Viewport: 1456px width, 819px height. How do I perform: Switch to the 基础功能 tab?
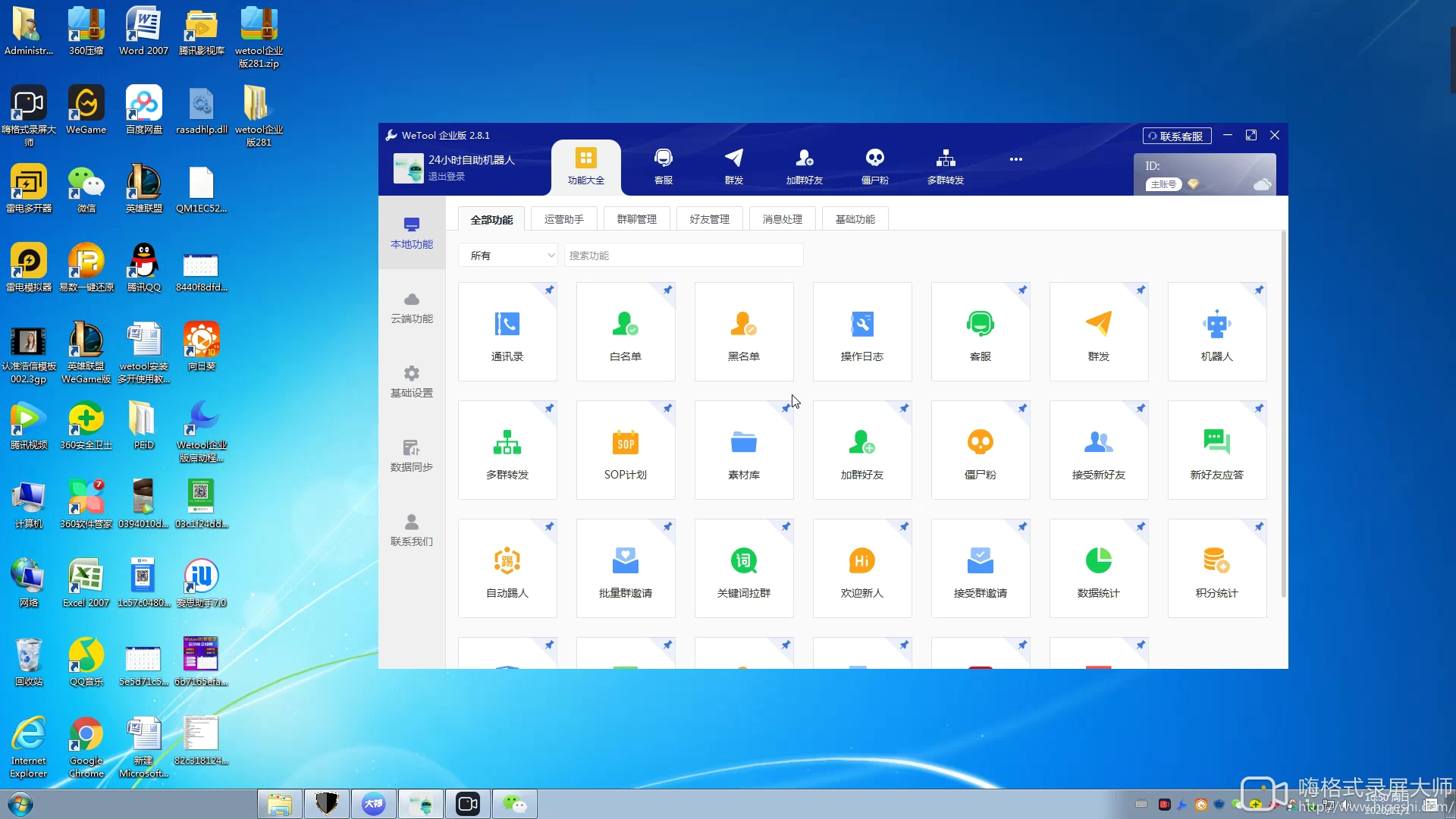coord(855,219)
